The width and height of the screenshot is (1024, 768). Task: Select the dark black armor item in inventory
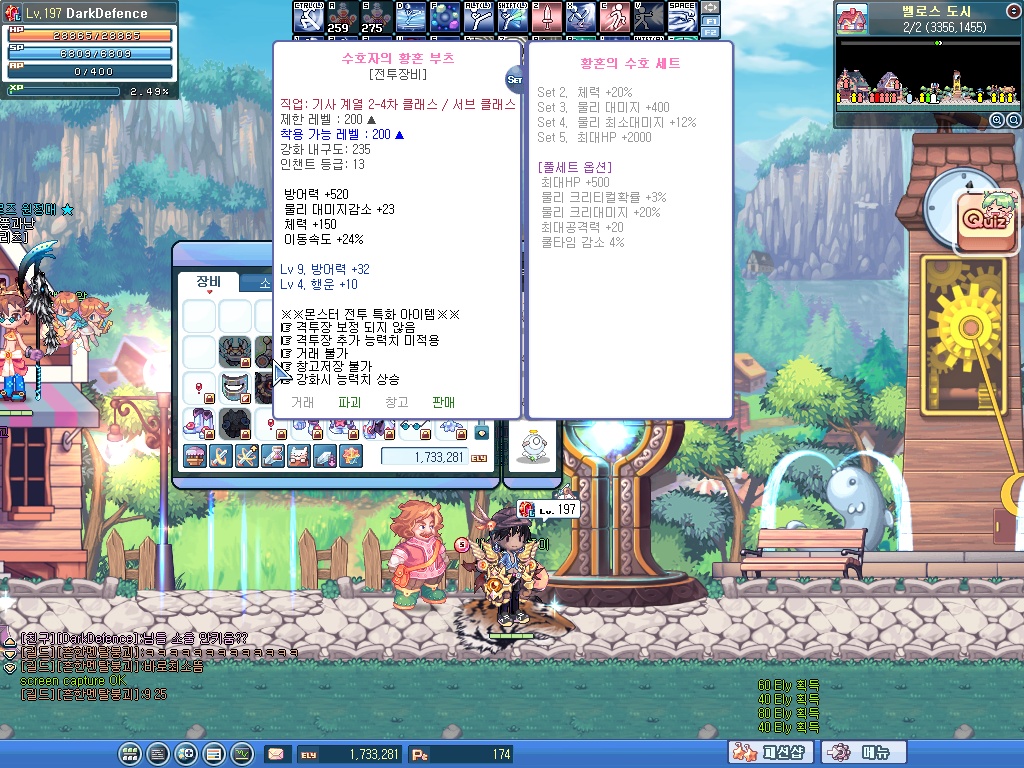point(235,423)
